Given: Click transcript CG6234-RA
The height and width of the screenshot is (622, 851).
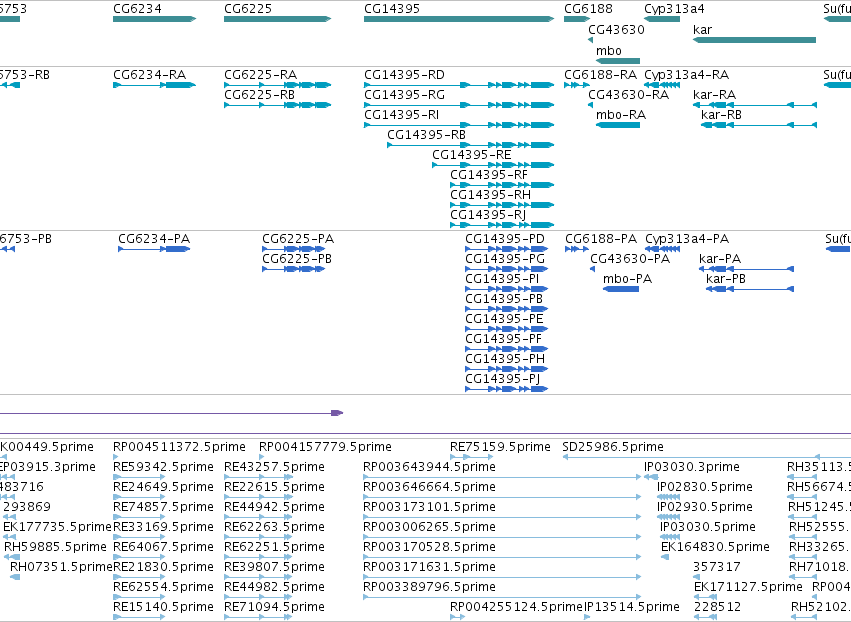Looking at the screenshot, I should click(149, 75).
